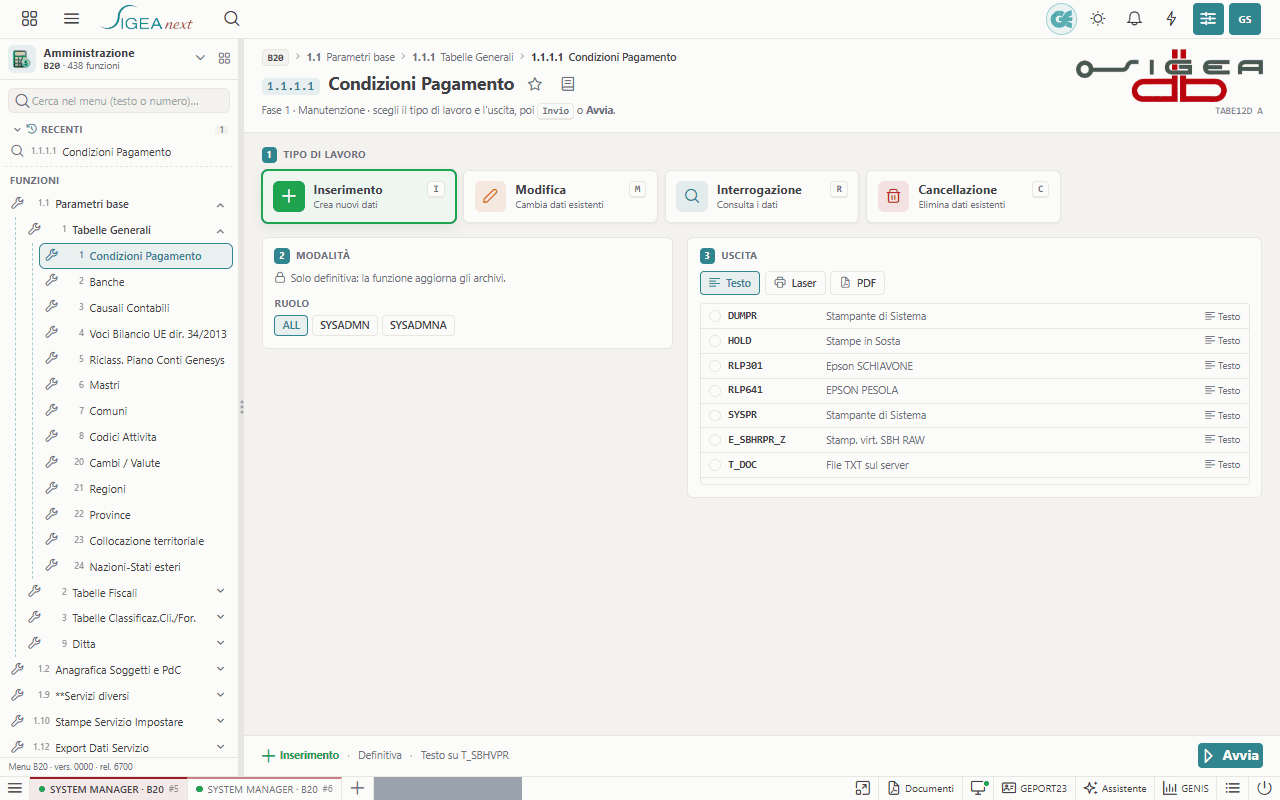Expand the Tabelle Fiscali menu group
The image size is (1280, 800).
[x=220, y=593]
